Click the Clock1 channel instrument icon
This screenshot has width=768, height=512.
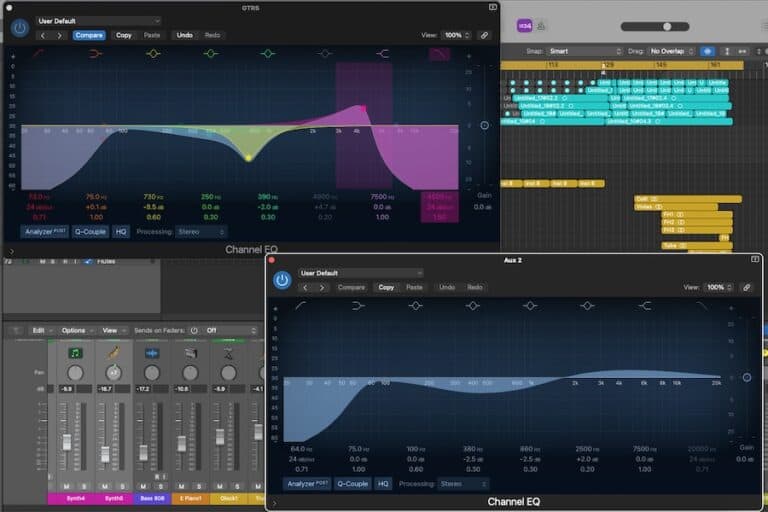(228, 353)
